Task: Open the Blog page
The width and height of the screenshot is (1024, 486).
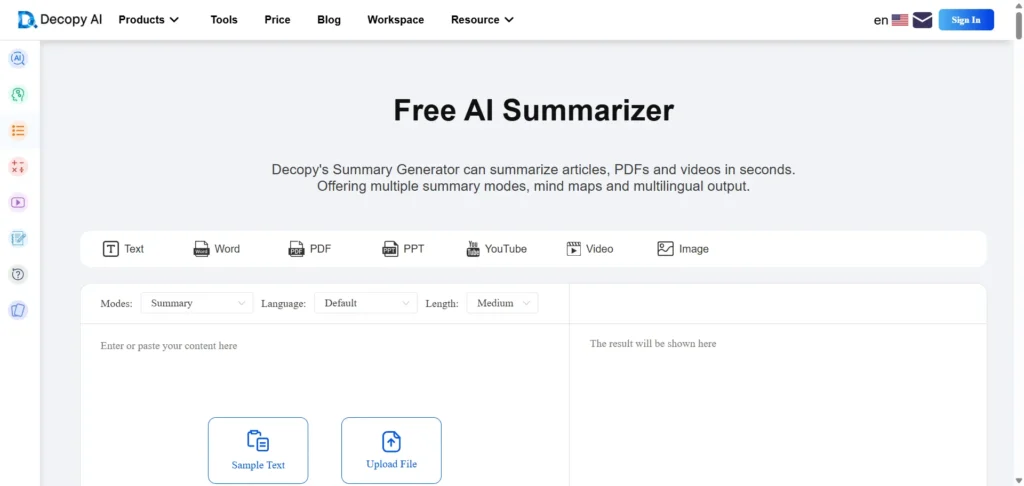Action: coord(329,20)
